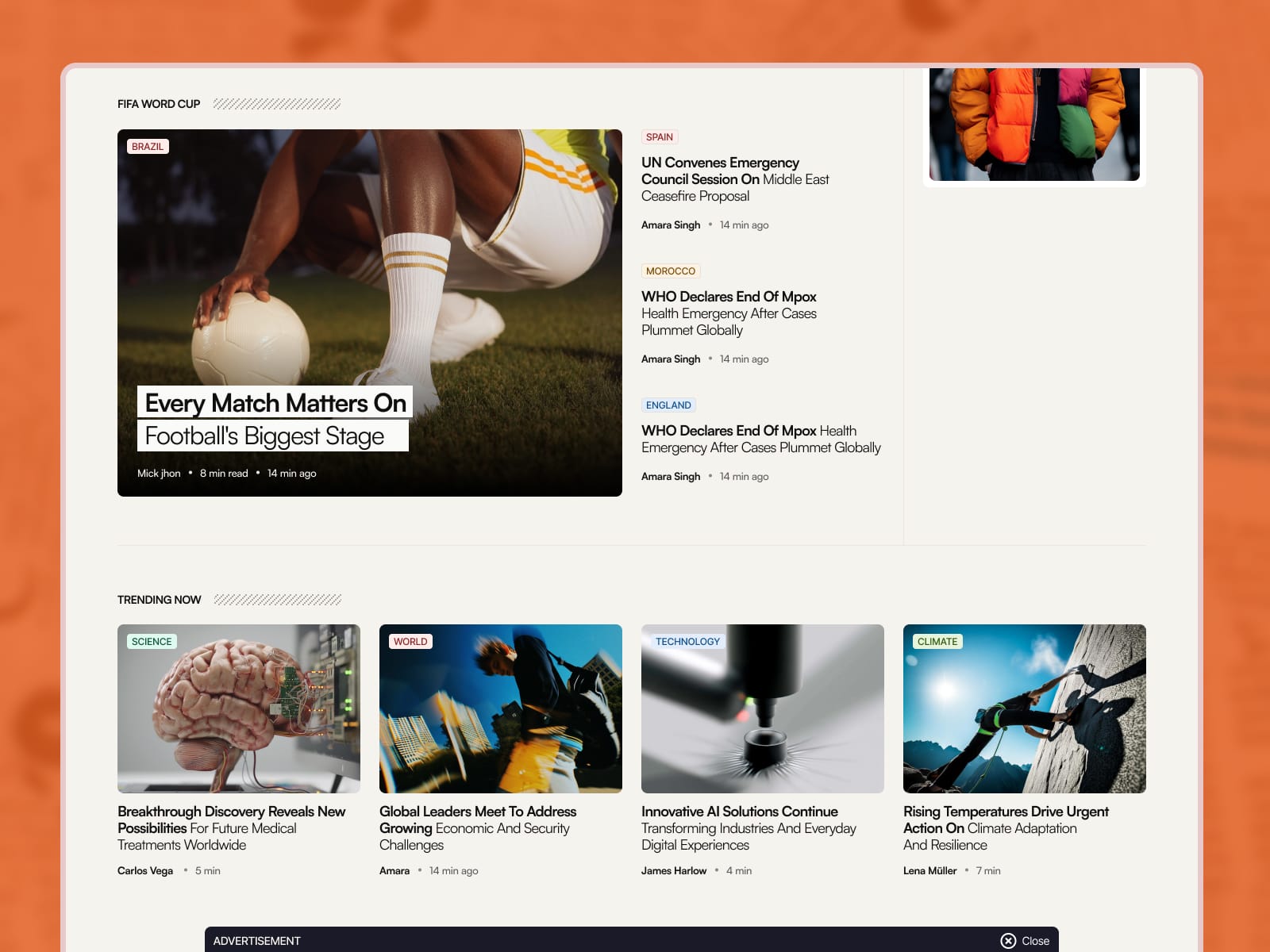Open the Every Match Matters headline
The image size is (1270, 952).
pyautogui.click(x=275, y=419)
